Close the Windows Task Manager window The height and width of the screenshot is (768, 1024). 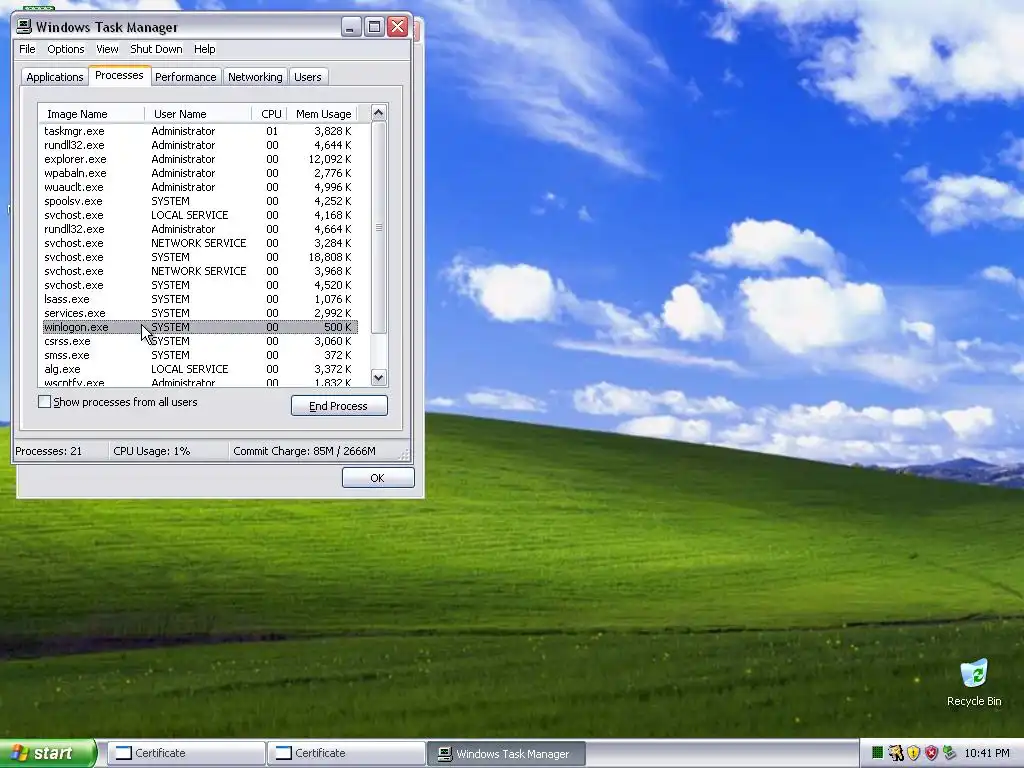[398, 27]
